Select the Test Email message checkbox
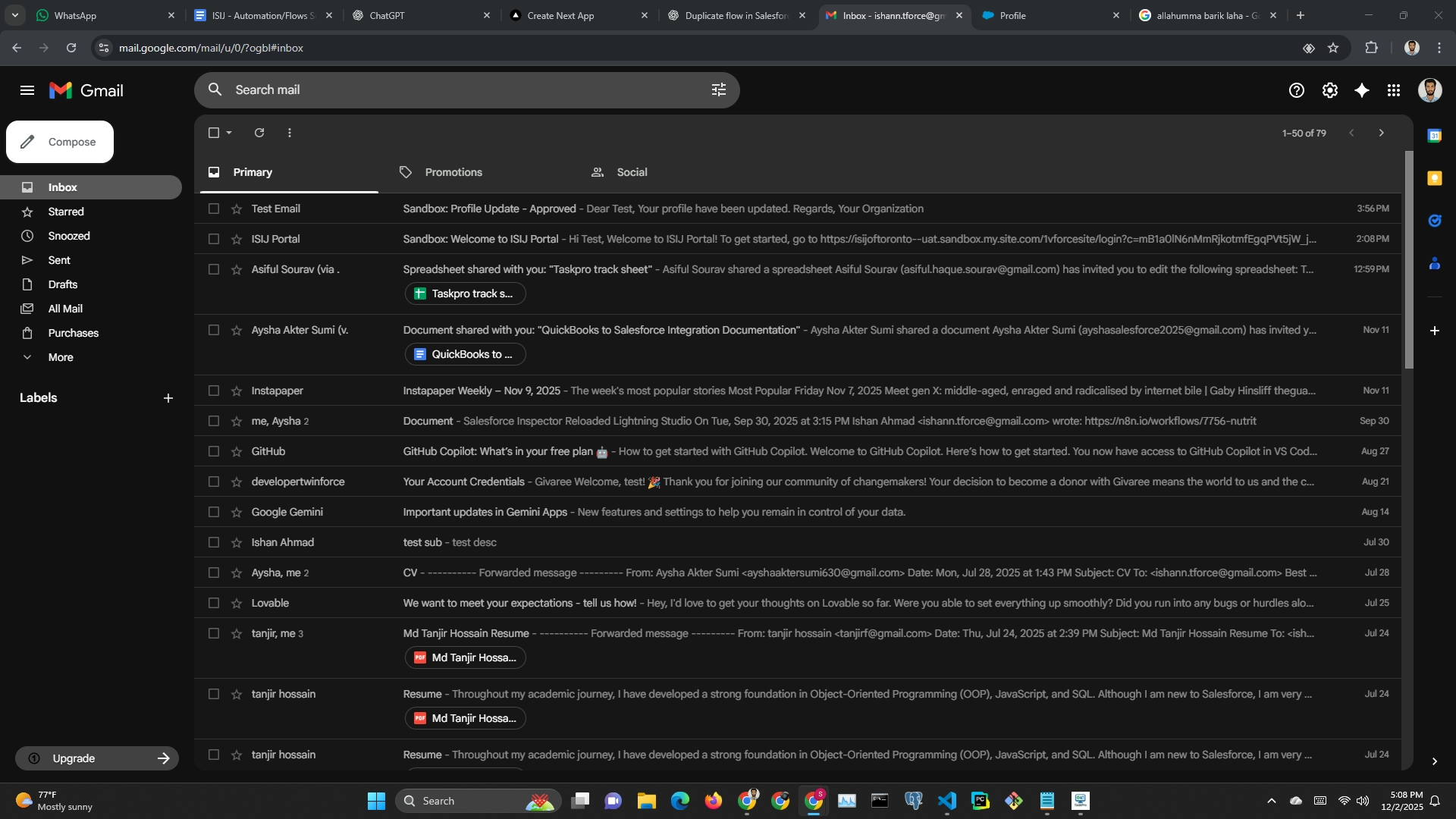This screenshot has width=1456, height=819. coord(214,209)
